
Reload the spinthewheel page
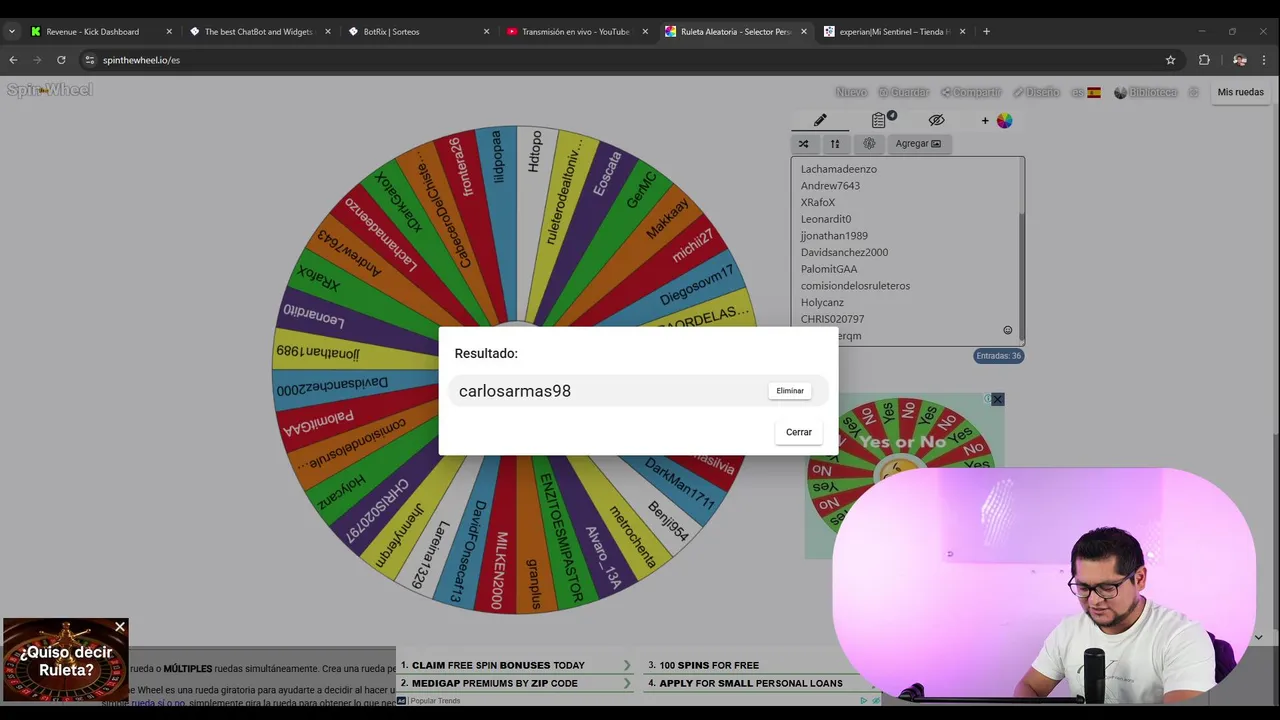pyautogui.click(x=61, y=60)
